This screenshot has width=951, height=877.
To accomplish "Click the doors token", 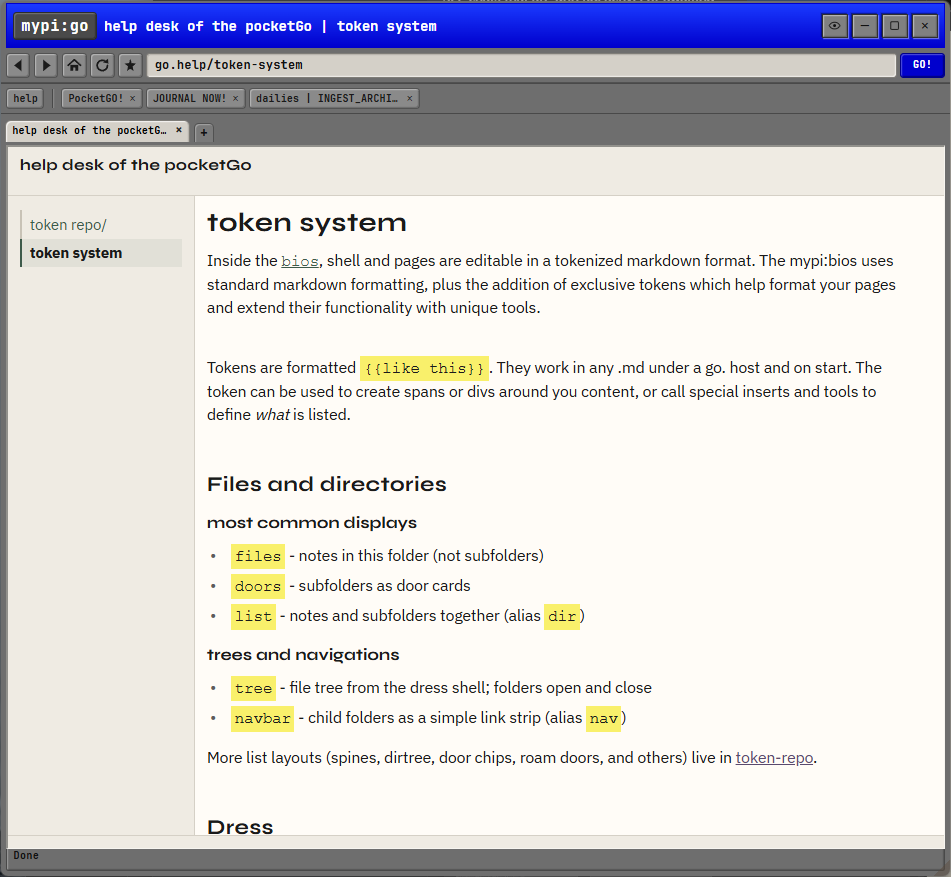I will [258, 586].
